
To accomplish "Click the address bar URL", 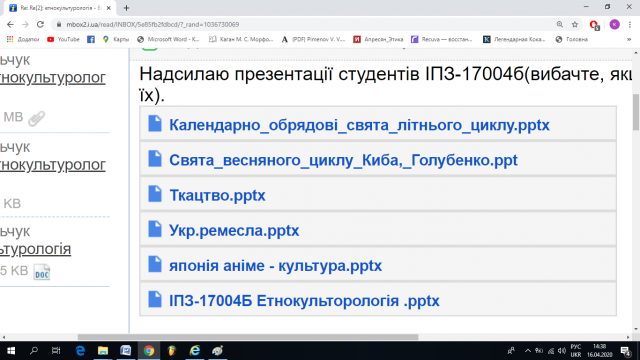I will [153, 24].
